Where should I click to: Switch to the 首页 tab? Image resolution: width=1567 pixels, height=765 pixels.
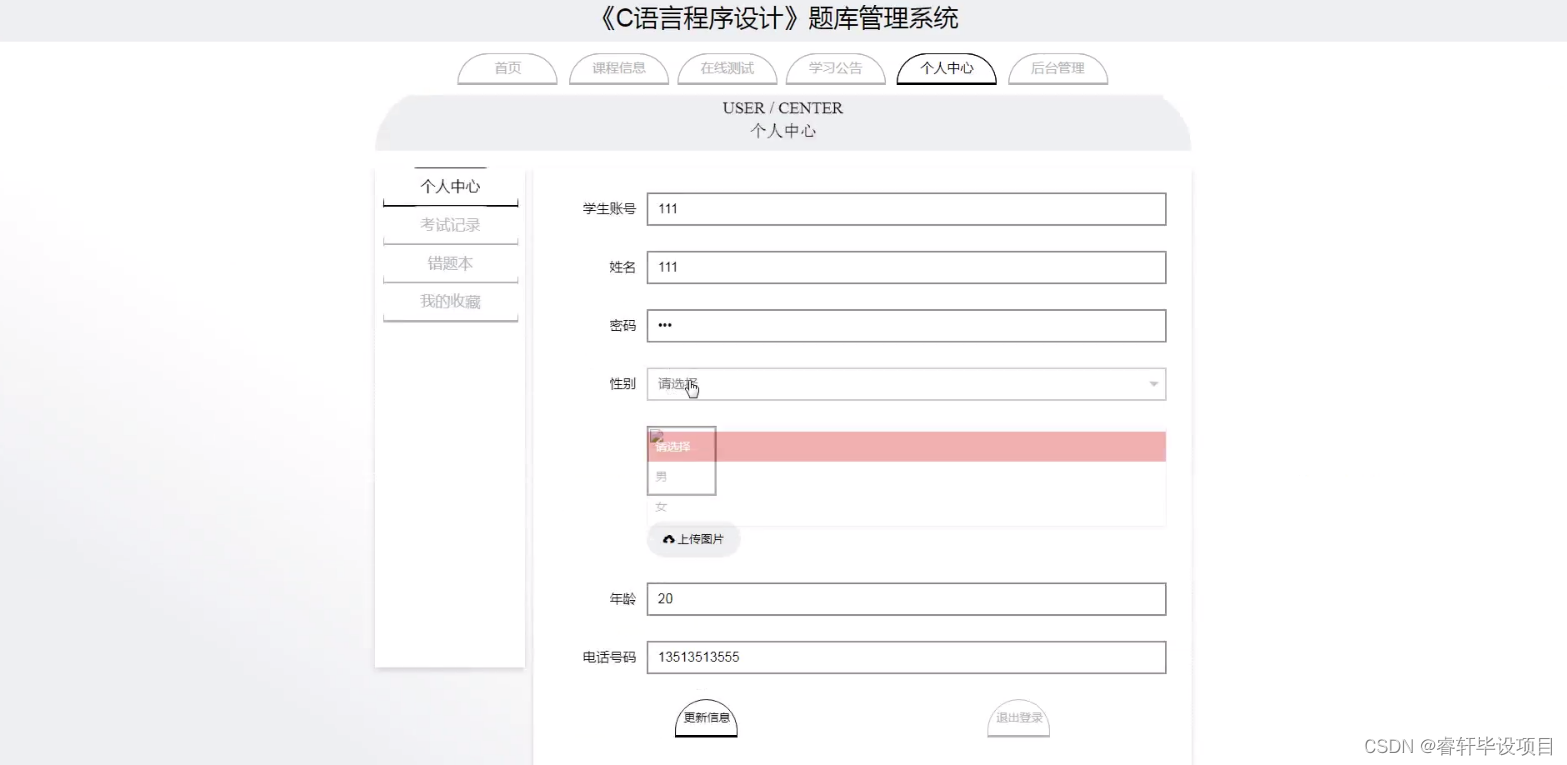506,69
